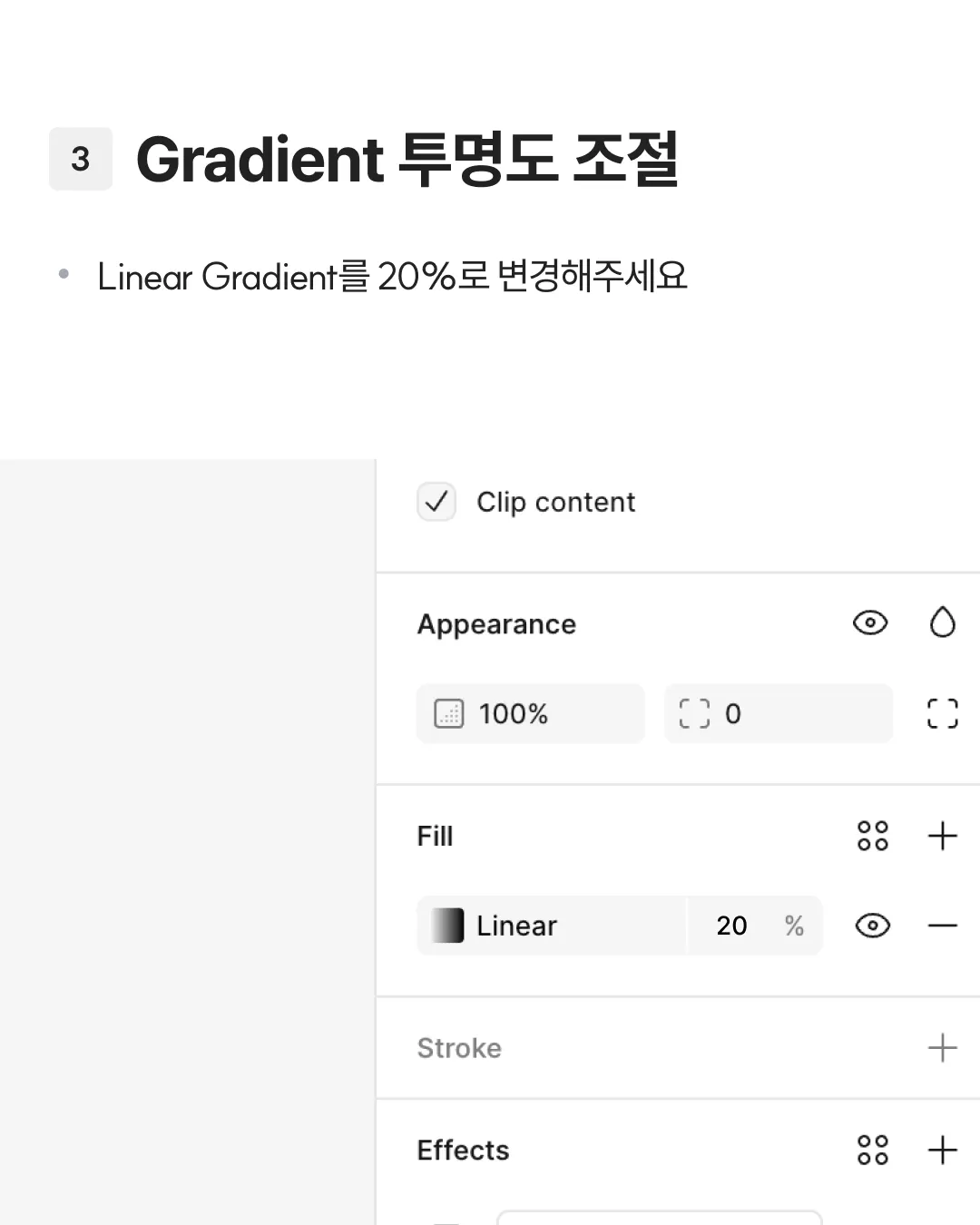Open Effects styles library icon
980x1225 pixels.
[x=872, y=1150]
